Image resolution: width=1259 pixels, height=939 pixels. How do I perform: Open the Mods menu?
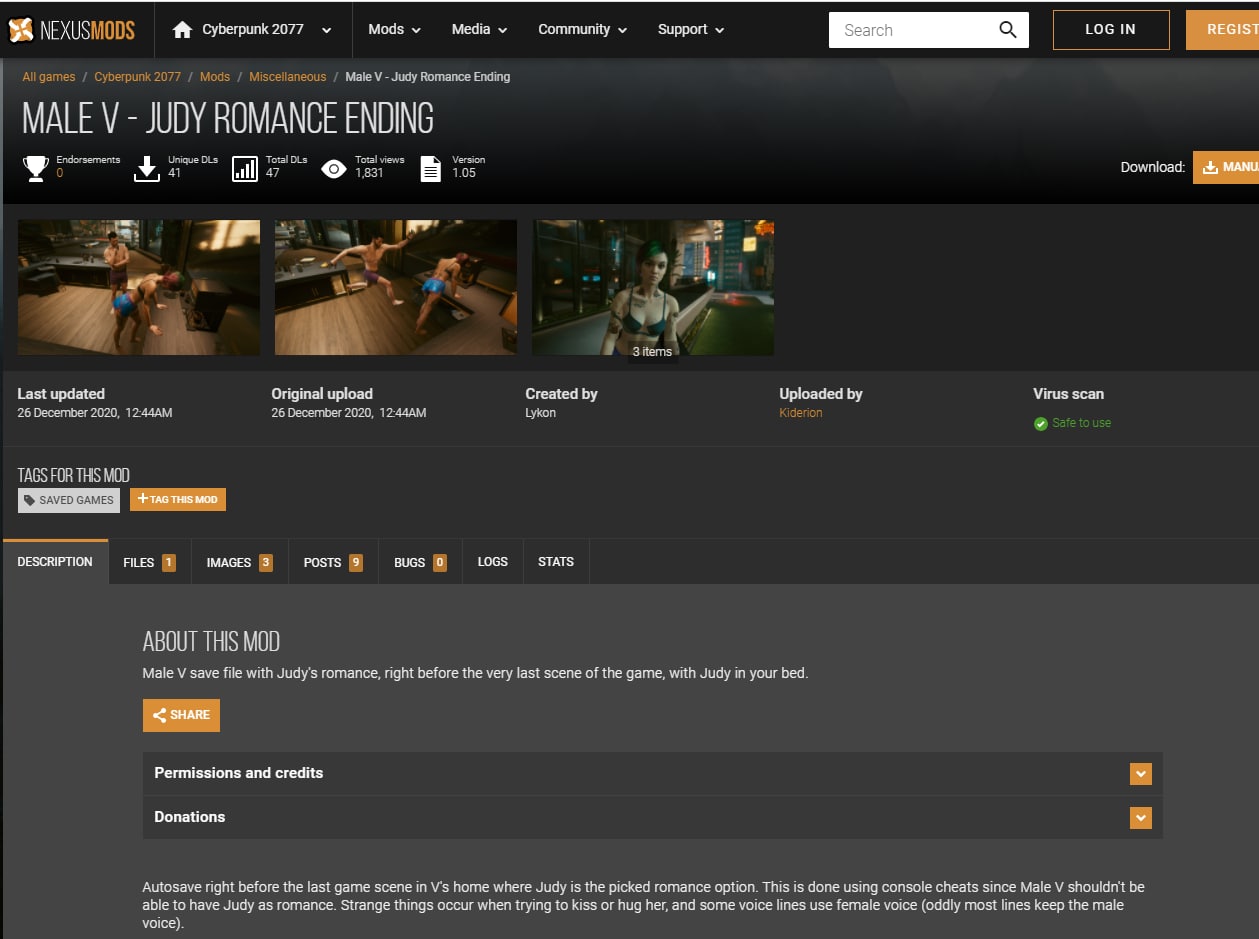(394, 30)
